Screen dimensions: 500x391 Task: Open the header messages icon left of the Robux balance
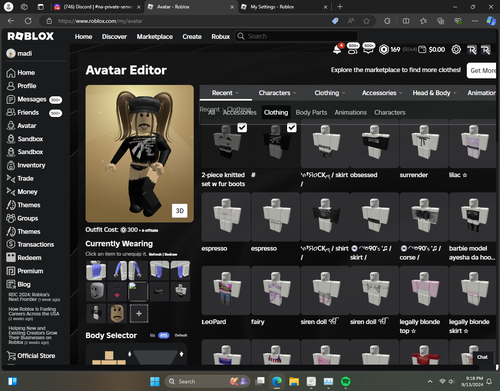pos(368,49)
